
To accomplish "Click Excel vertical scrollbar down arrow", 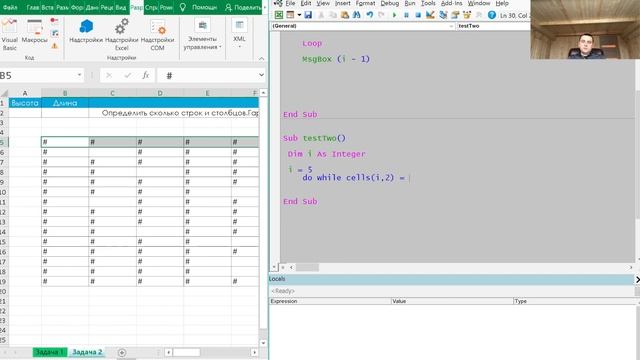I will tap(263, 343).
